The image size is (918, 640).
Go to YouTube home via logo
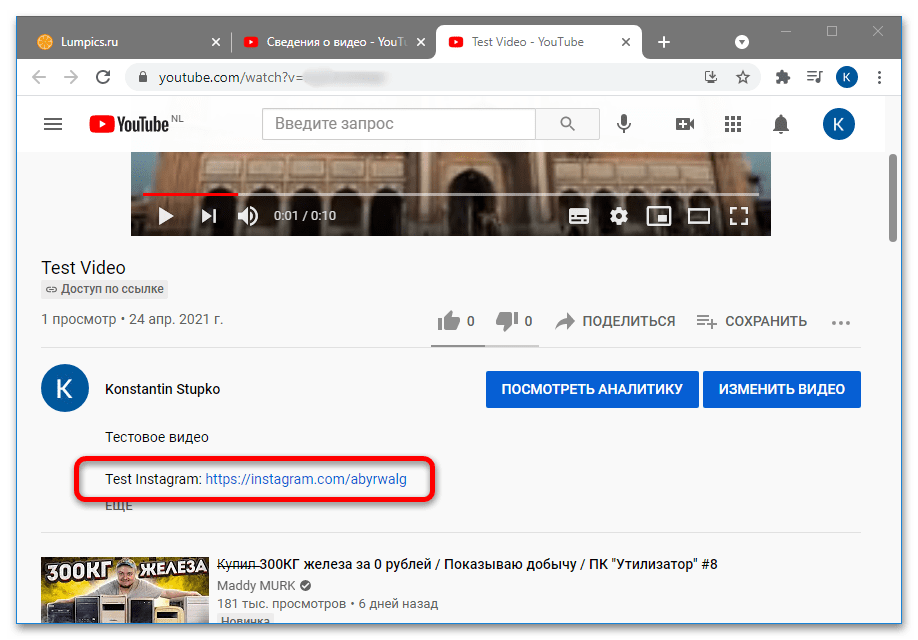tap(129, 124)
